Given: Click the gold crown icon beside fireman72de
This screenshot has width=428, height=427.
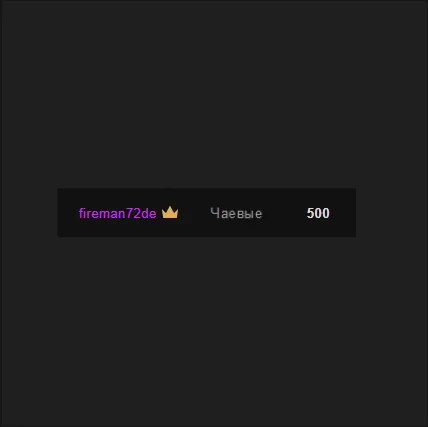Looking at the screenshot, I should pyautogui.click(x=170, y=213).
